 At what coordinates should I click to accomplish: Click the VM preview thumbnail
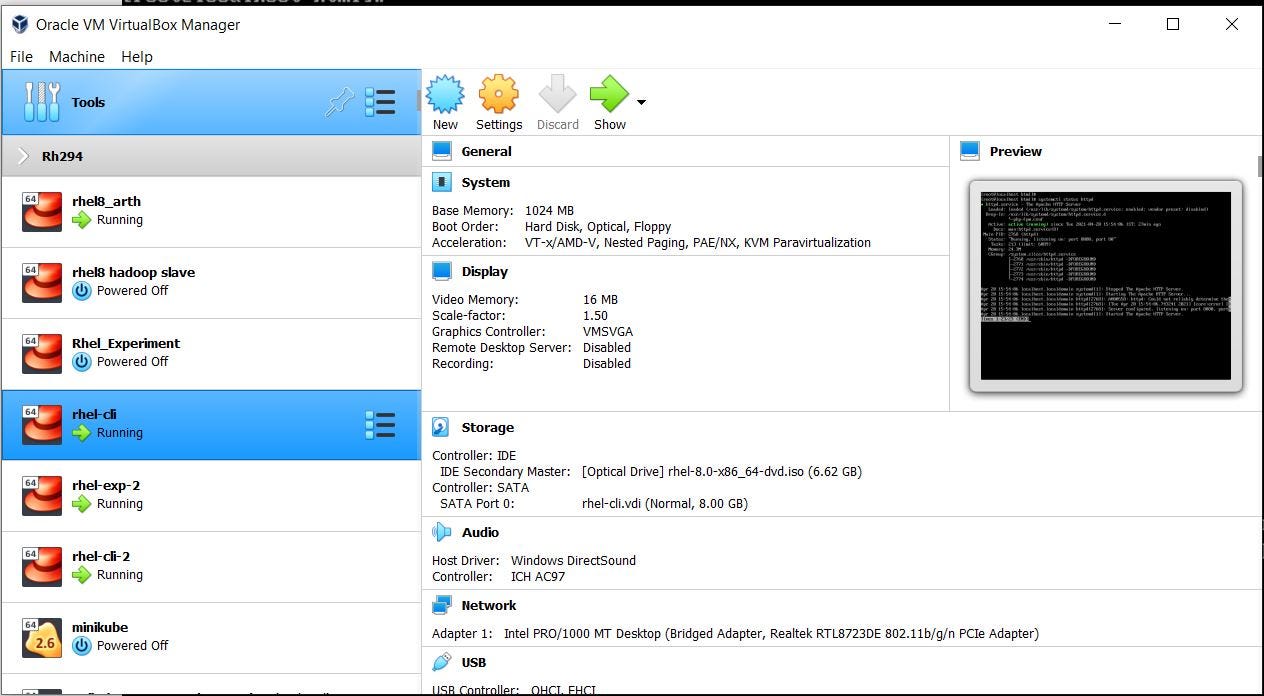coord(1106,286)
